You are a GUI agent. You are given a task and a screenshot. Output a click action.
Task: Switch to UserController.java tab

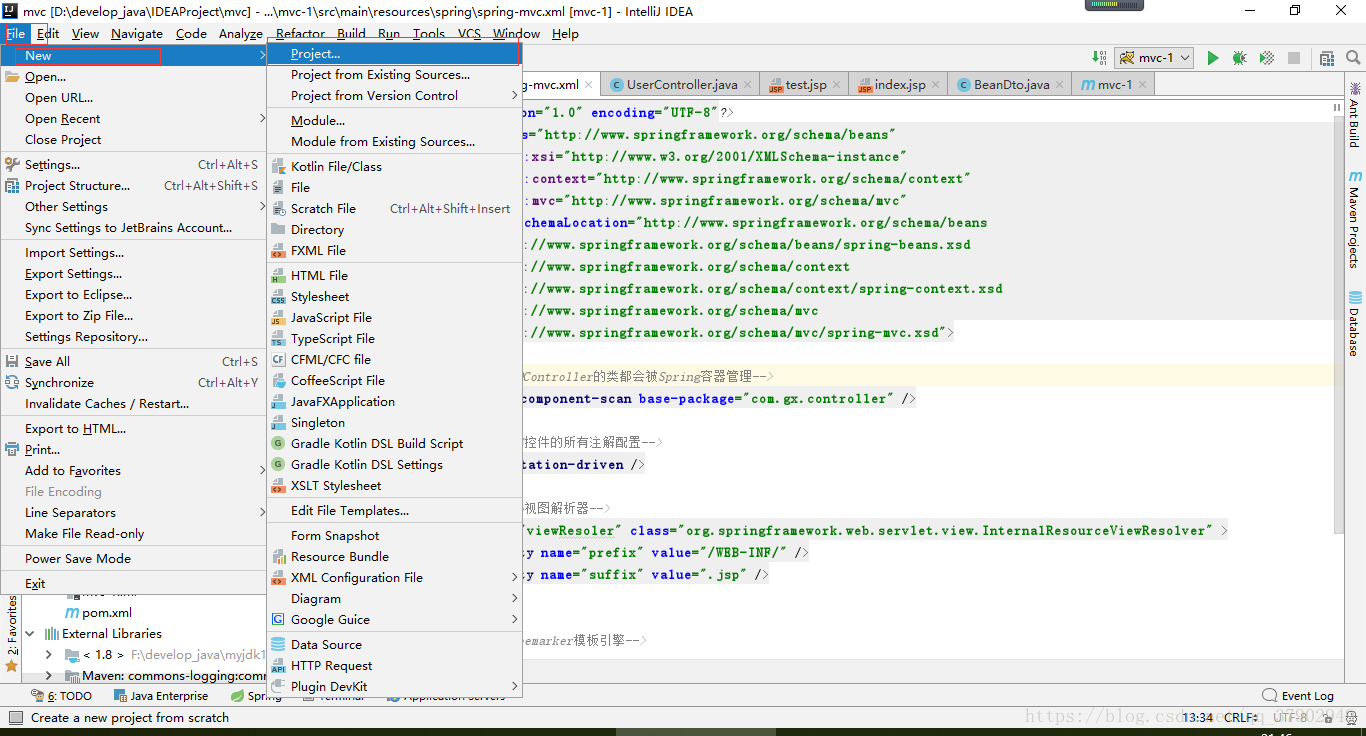(682, 85)
